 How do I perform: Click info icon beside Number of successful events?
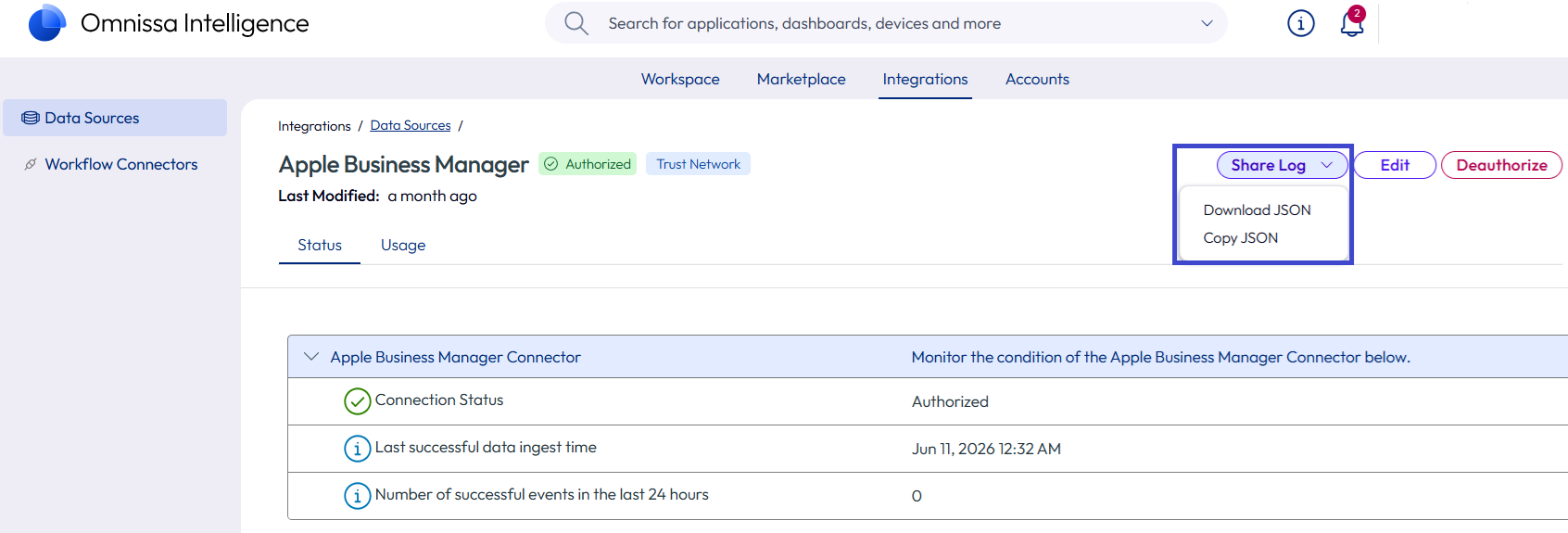pos(358,496)
